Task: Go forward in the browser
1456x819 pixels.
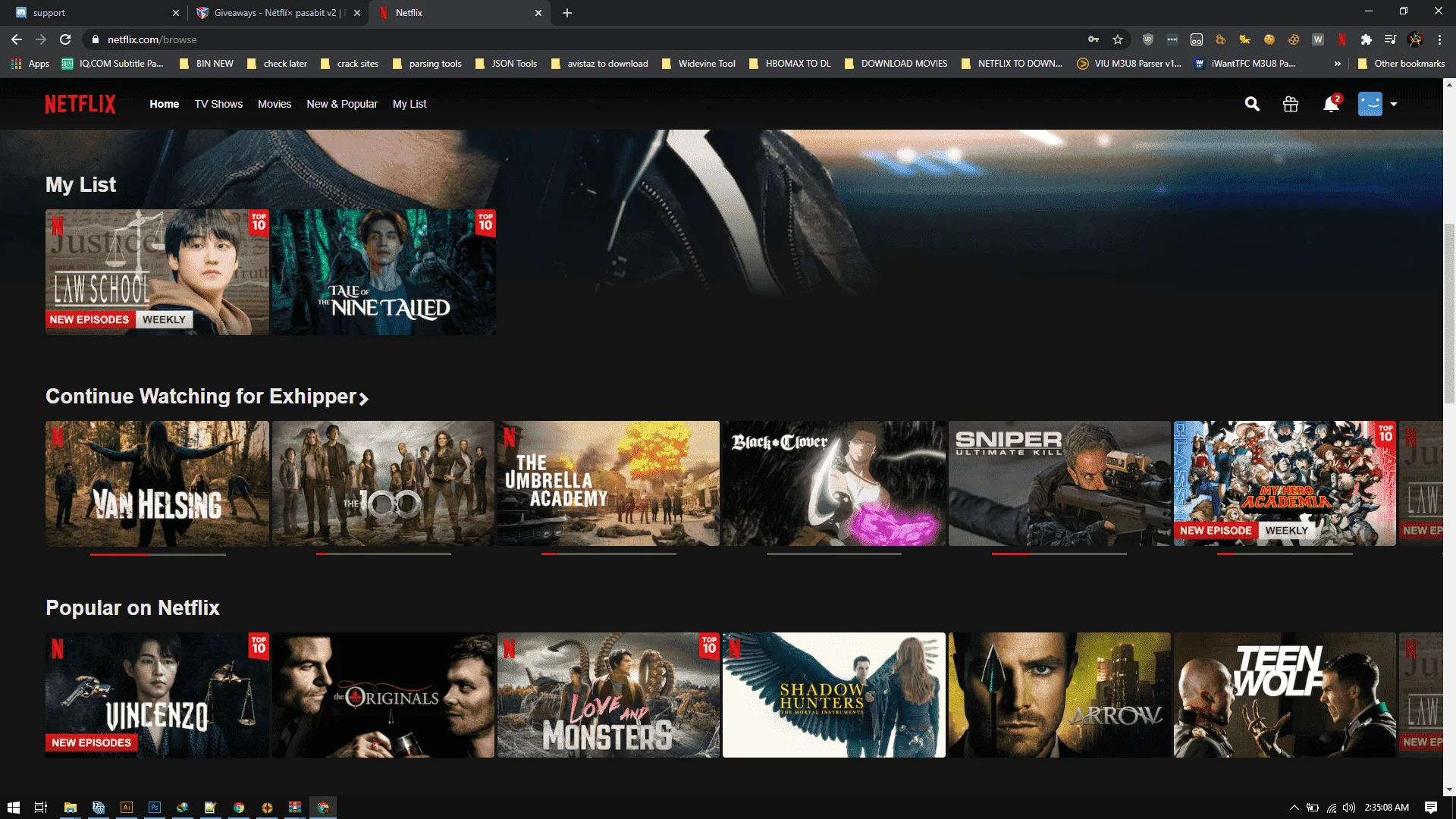Action: click(x=41, y=39)
